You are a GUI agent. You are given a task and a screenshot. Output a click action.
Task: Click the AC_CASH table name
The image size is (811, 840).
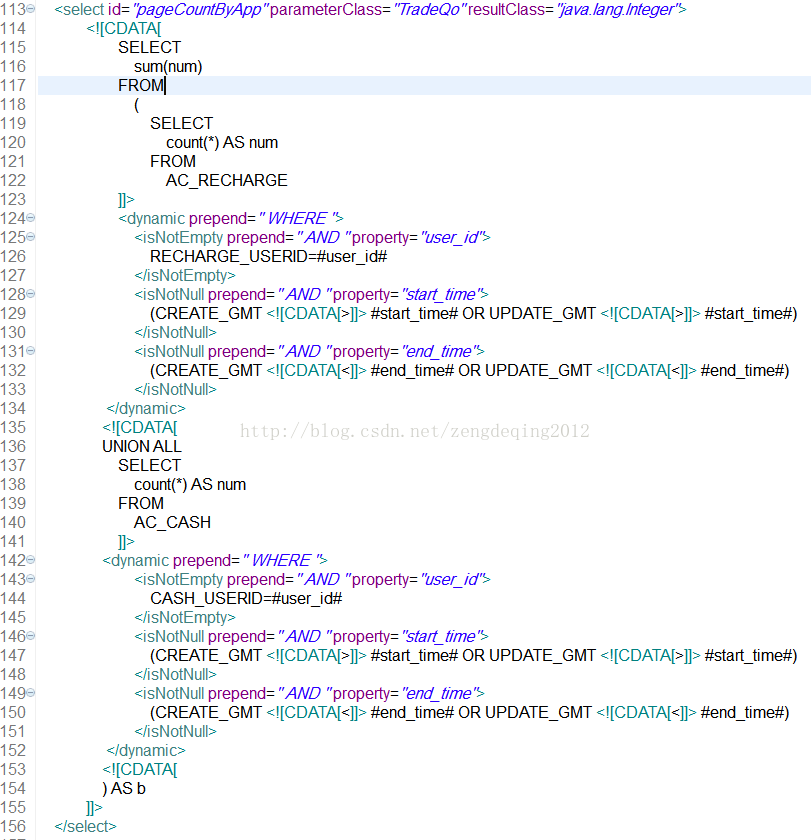172,522
